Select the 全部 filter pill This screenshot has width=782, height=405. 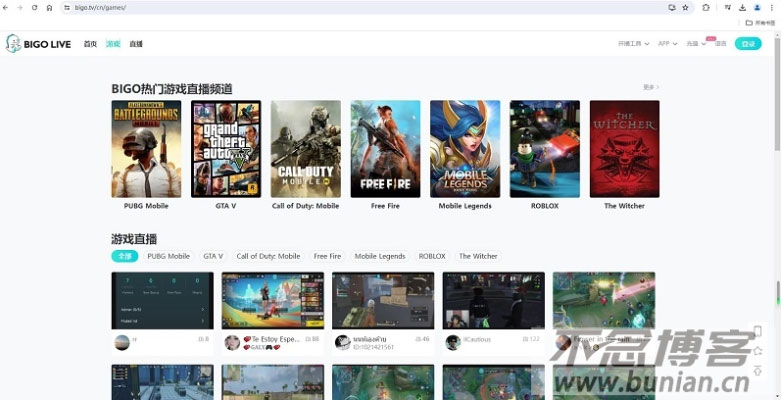pyautogui.click(x=124, y=256)
